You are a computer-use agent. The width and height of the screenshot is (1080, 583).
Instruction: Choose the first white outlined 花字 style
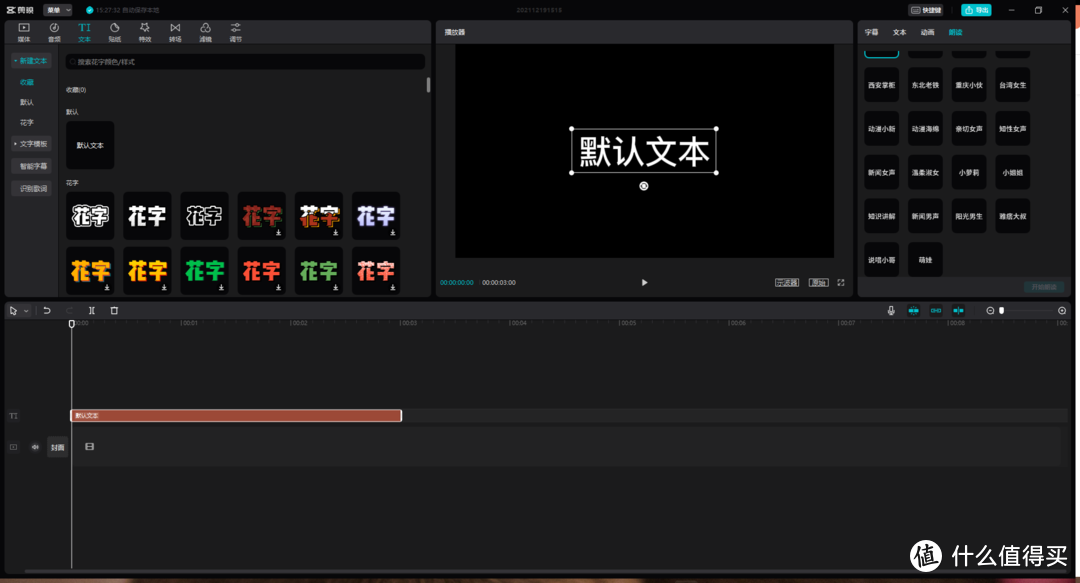click(x=90, y=216)
